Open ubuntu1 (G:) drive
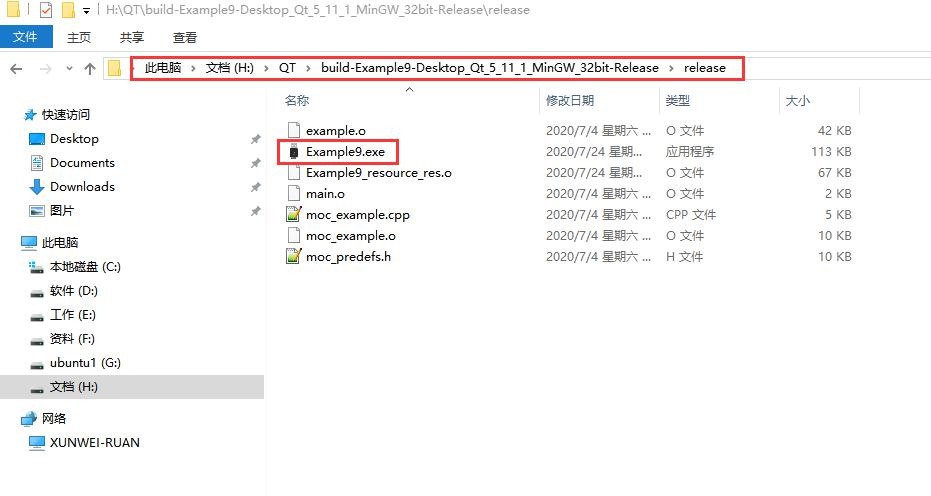The height and width of the screenshot is (496, 931). [x=86, y=362]
